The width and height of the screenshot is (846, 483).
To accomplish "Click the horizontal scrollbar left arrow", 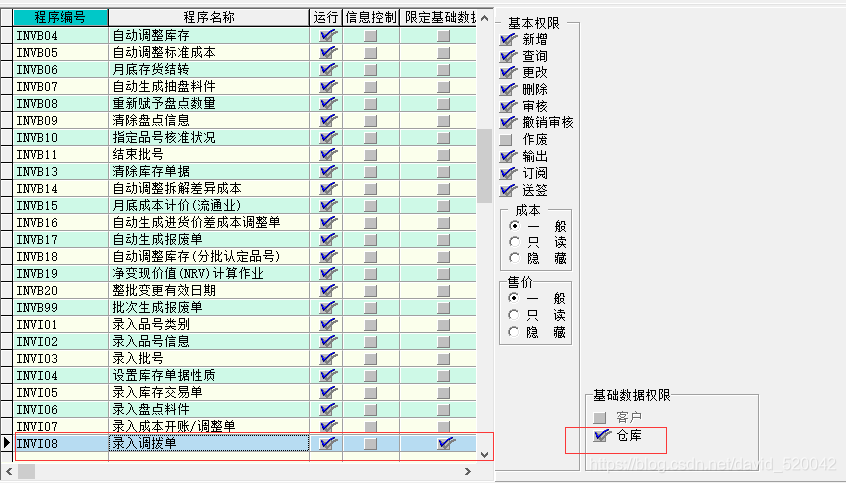I will point(9,472).
